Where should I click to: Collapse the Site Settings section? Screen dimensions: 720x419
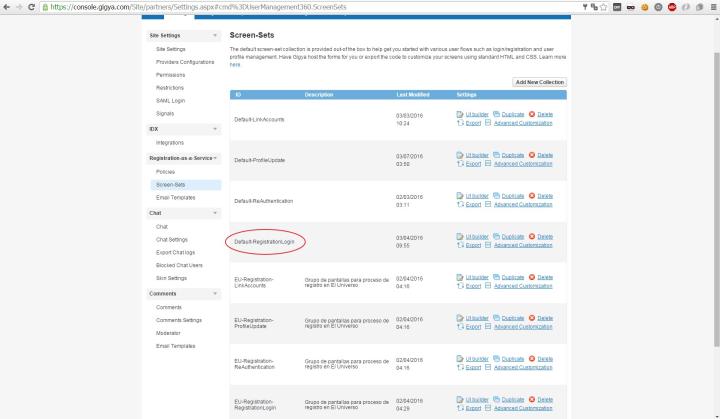coord(214,36)
